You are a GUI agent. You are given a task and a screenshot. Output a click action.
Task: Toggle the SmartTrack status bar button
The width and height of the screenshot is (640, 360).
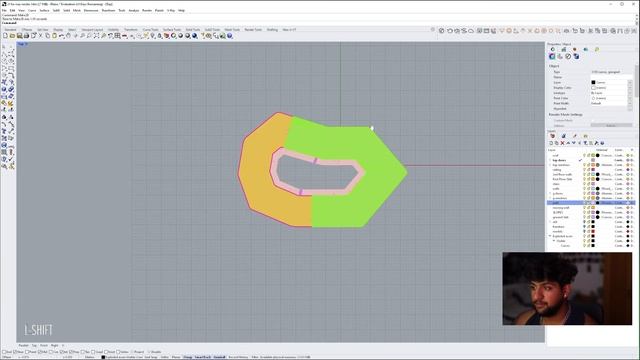(202, 357)
